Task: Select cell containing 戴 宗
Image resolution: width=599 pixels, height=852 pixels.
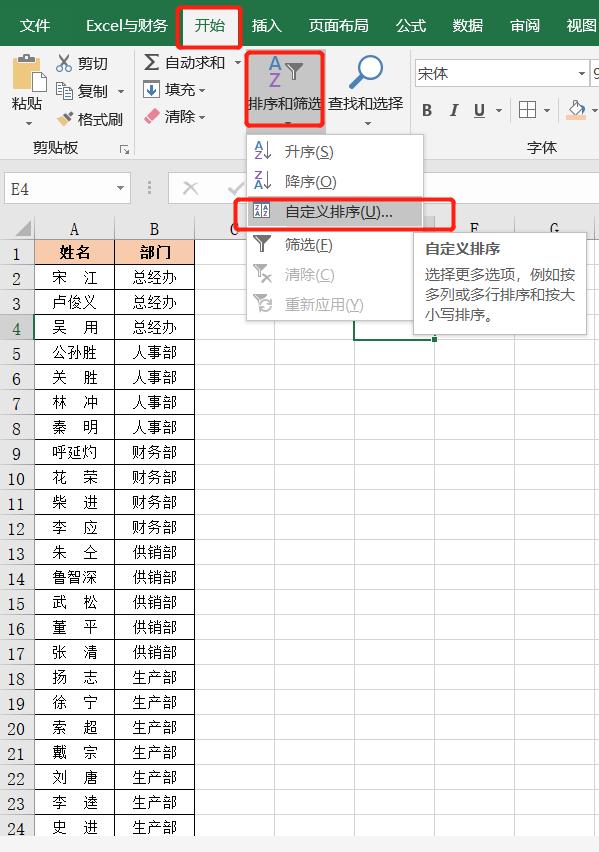Action: tap(74, 753)
